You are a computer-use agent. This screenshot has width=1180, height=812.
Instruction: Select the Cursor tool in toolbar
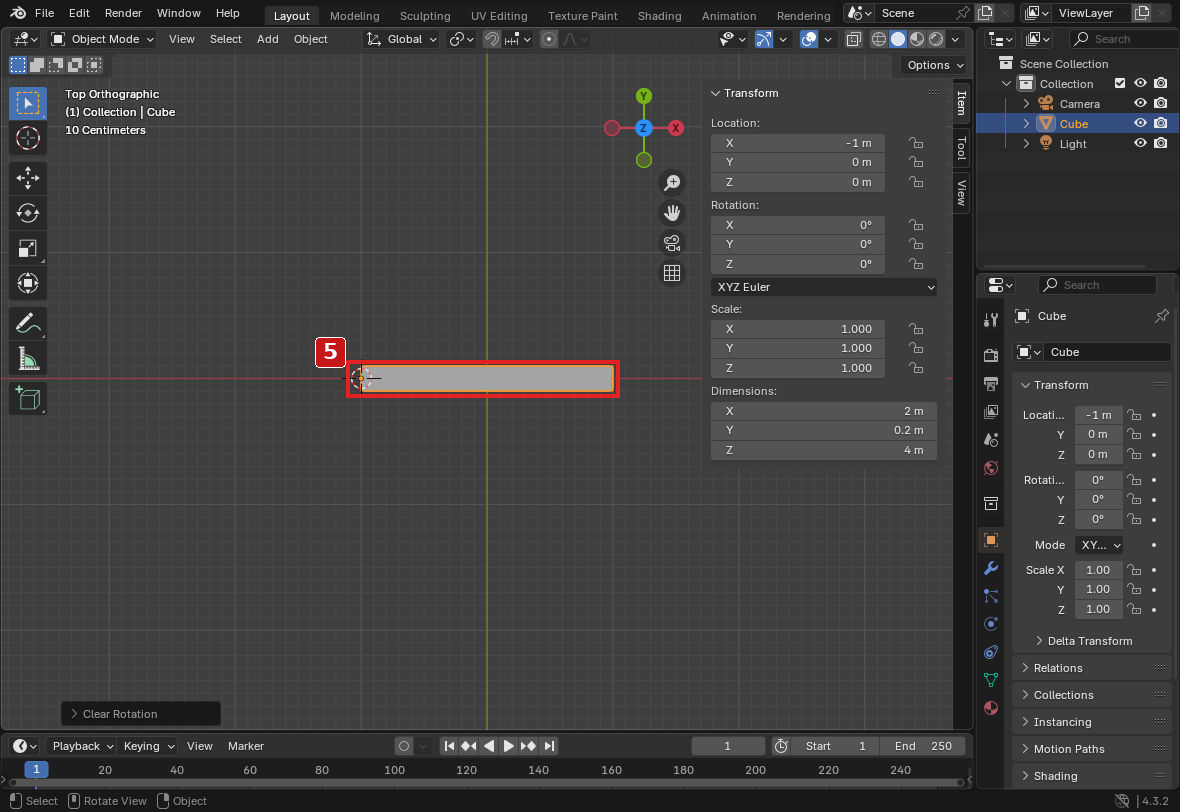pos(28,138)
